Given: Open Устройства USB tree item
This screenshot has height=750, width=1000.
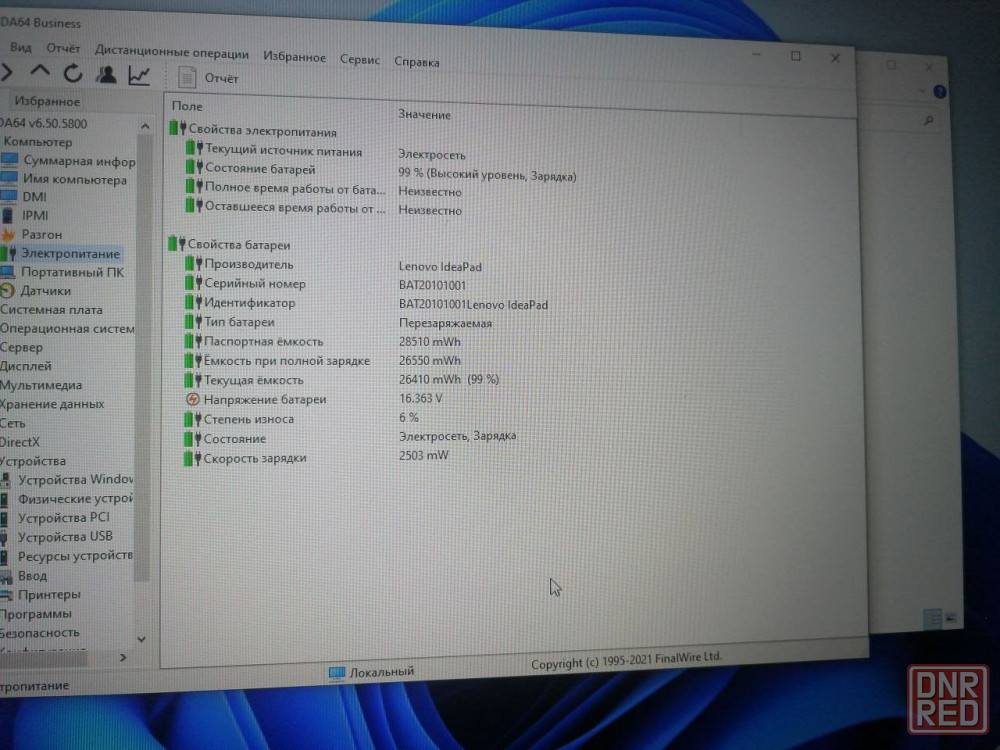Looking at the screenshot, I should (x=64, y=537).
